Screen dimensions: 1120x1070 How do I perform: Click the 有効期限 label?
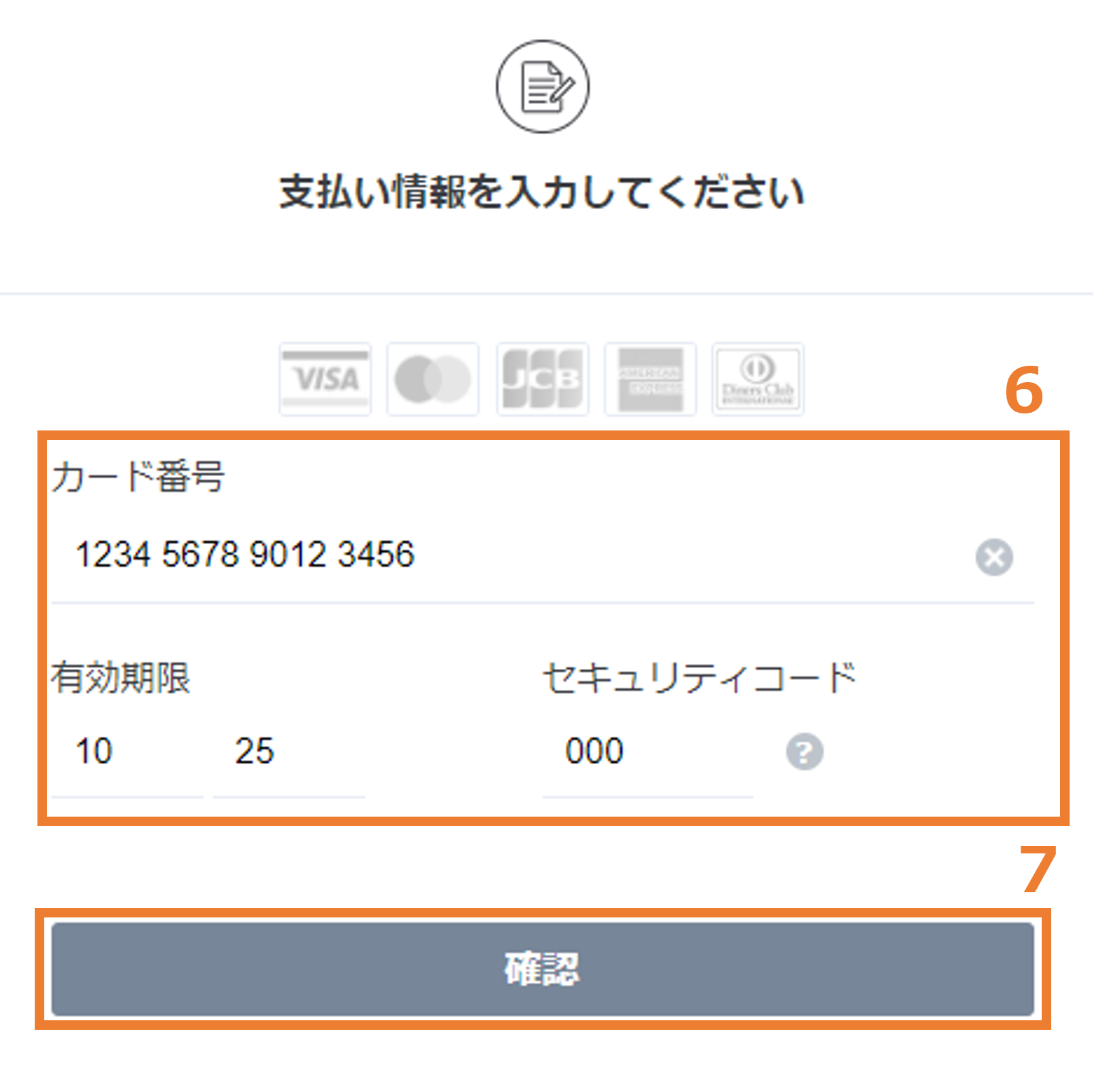tap(121, 678)
